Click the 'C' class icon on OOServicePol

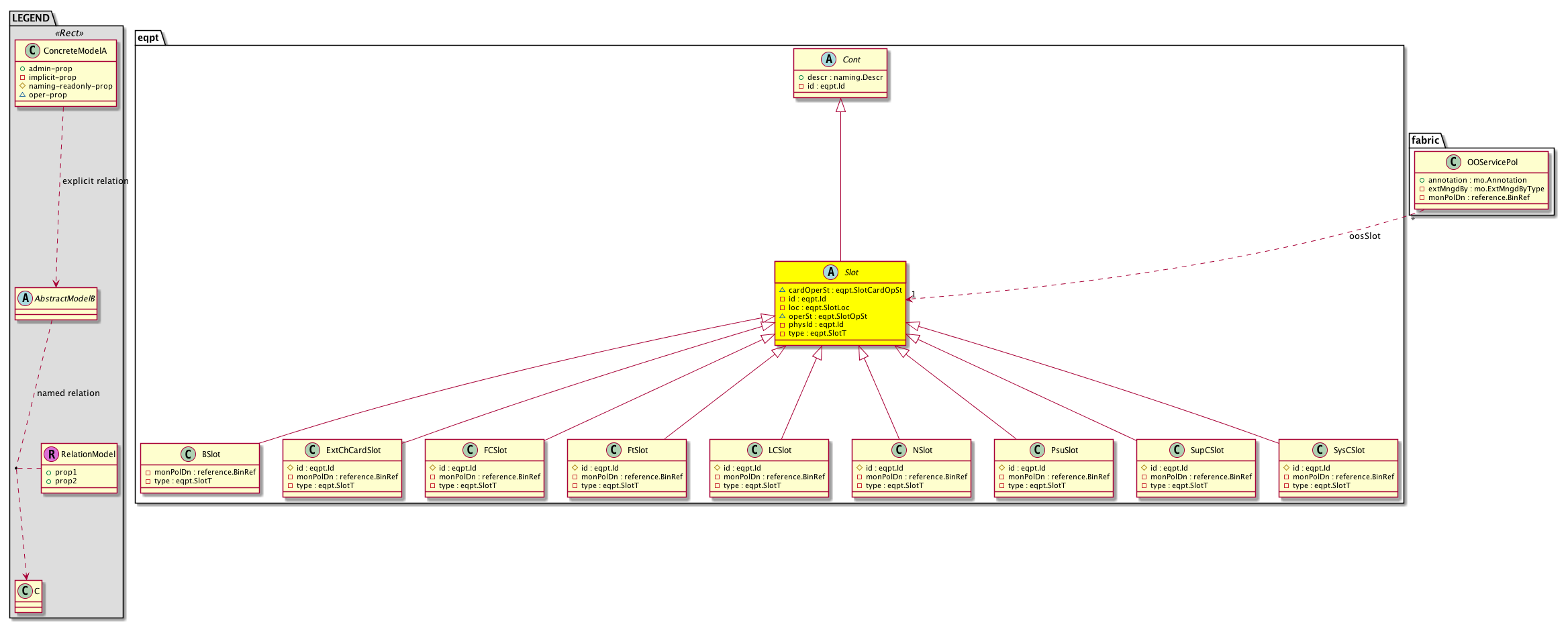[1453, 162]
